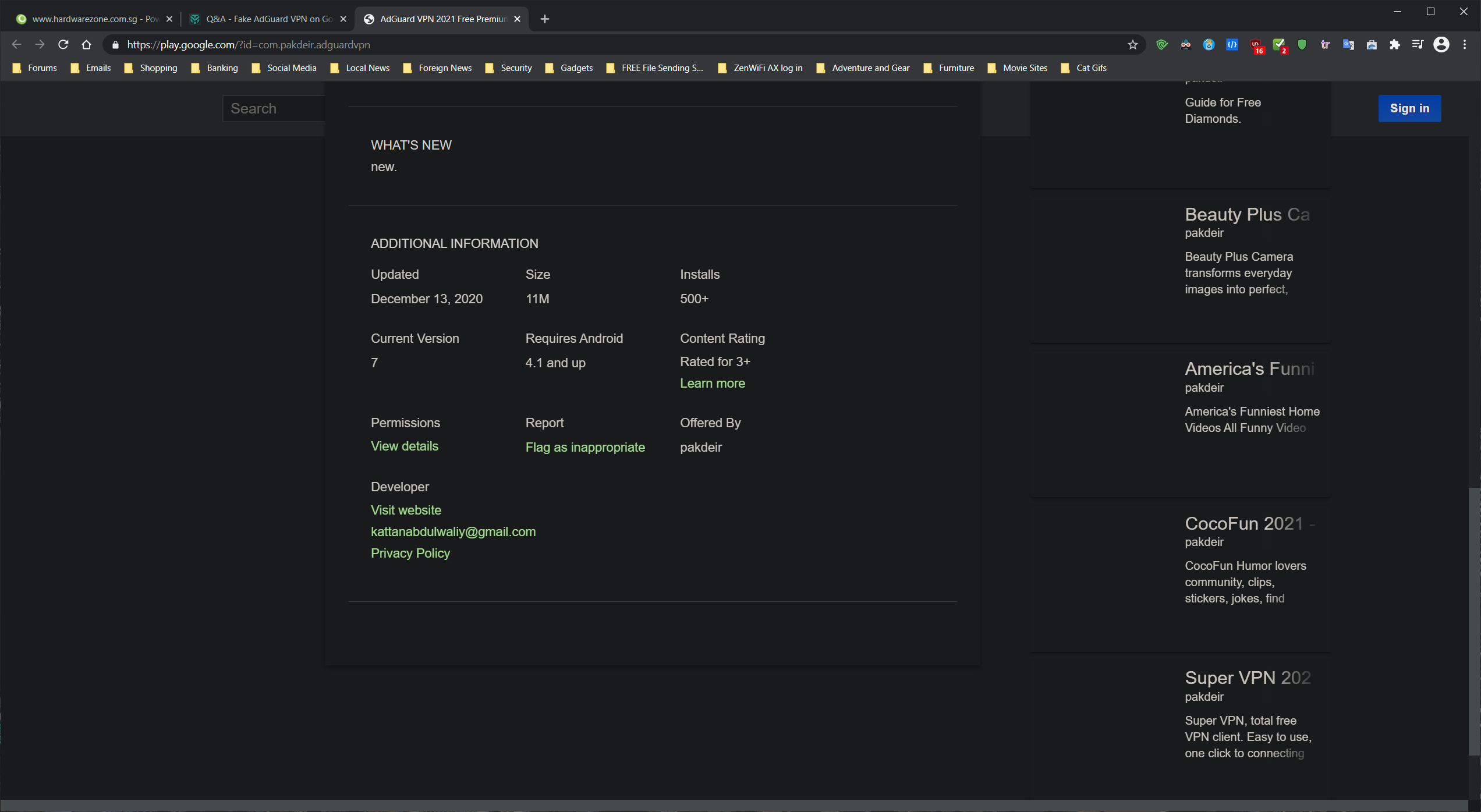This screenshot has height=812, width=1481.
Task: Reload the current page
Action: tap(63, 45)
